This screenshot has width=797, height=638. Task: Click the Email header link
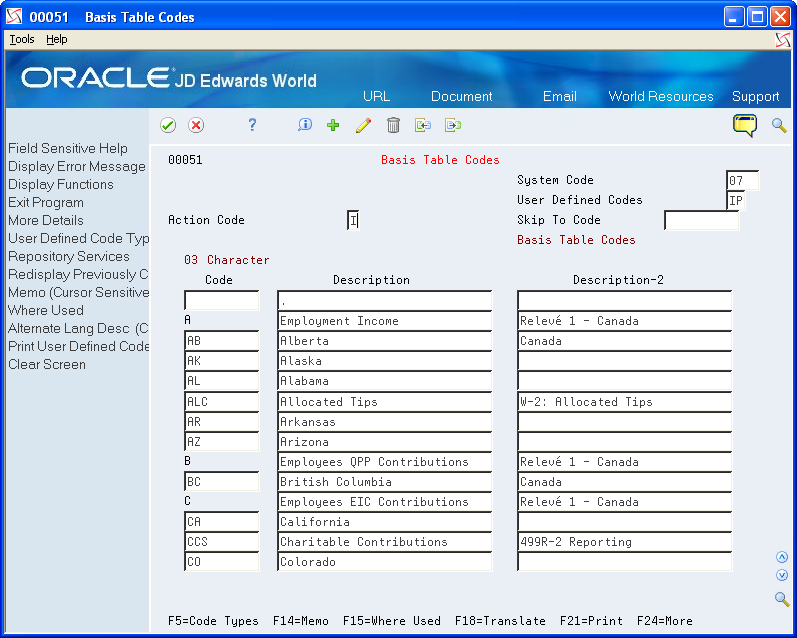point(560,96)
